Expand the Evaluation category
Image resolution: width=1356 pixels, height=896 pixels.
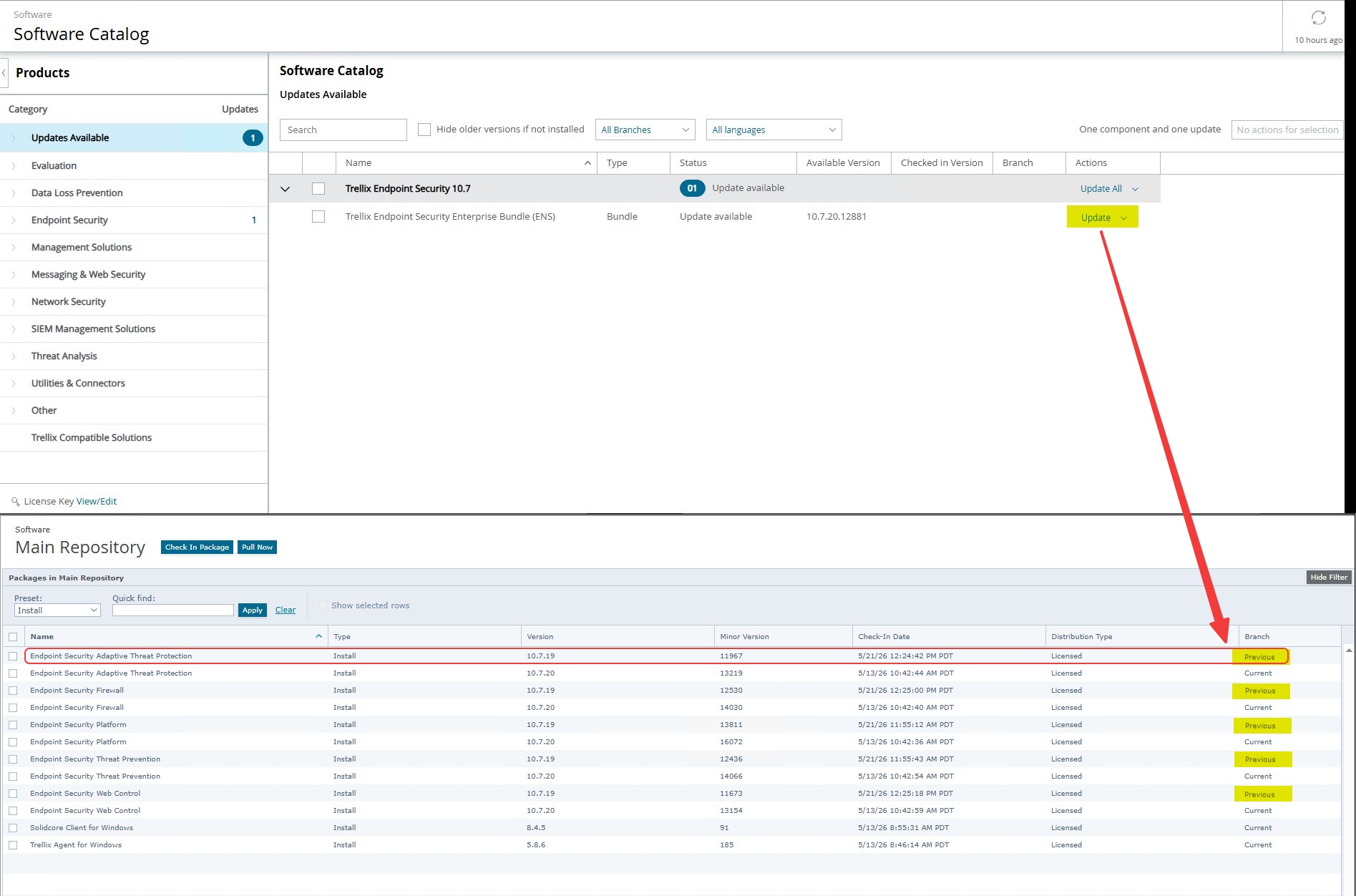14,166
